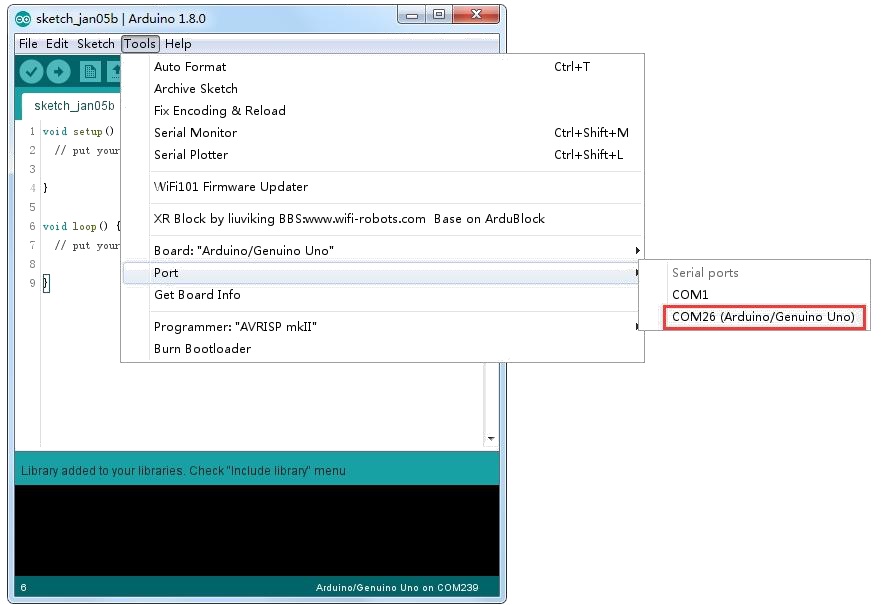Click the void loop() code line

click(81, 227)
